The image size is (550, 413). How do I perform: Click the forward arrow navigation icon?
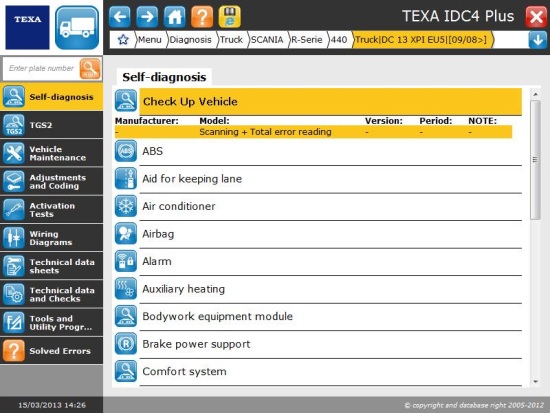(147, 16)
